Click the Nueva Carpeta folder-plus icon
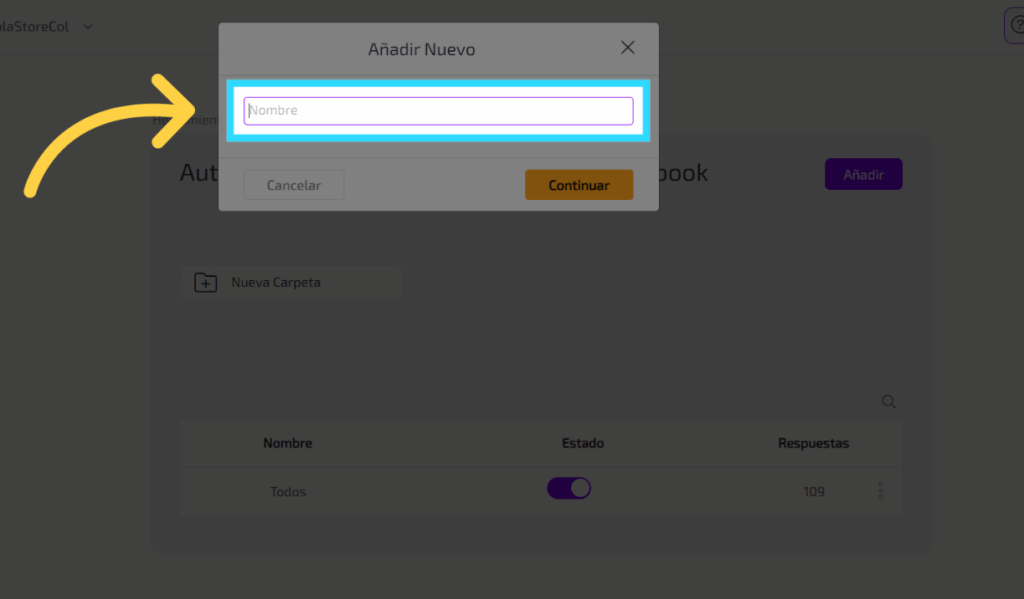1024x599 pixels. tap(205, 283)
